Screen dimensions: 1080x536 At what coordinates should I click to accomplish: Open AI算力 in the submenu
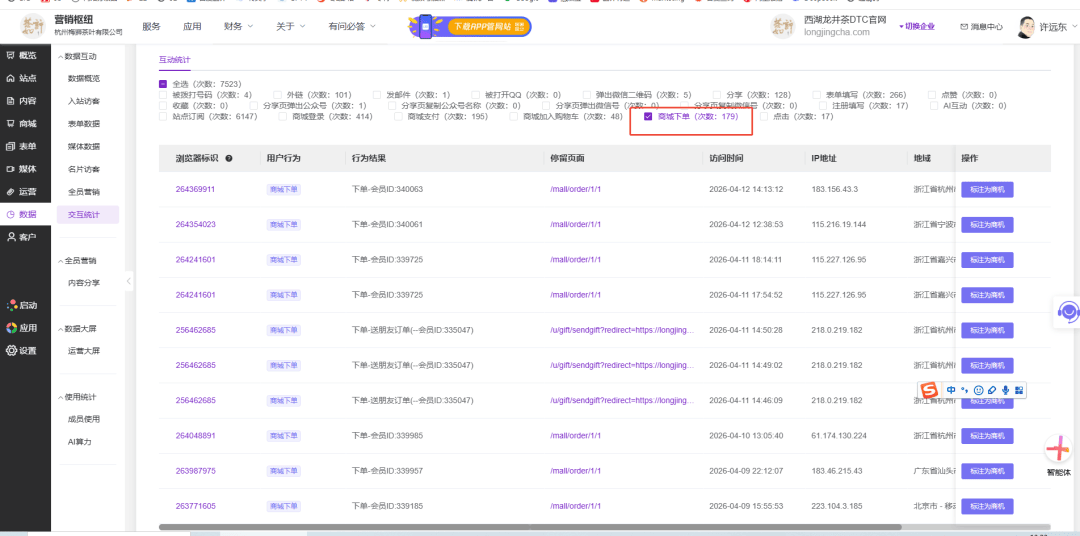point(80,442)
